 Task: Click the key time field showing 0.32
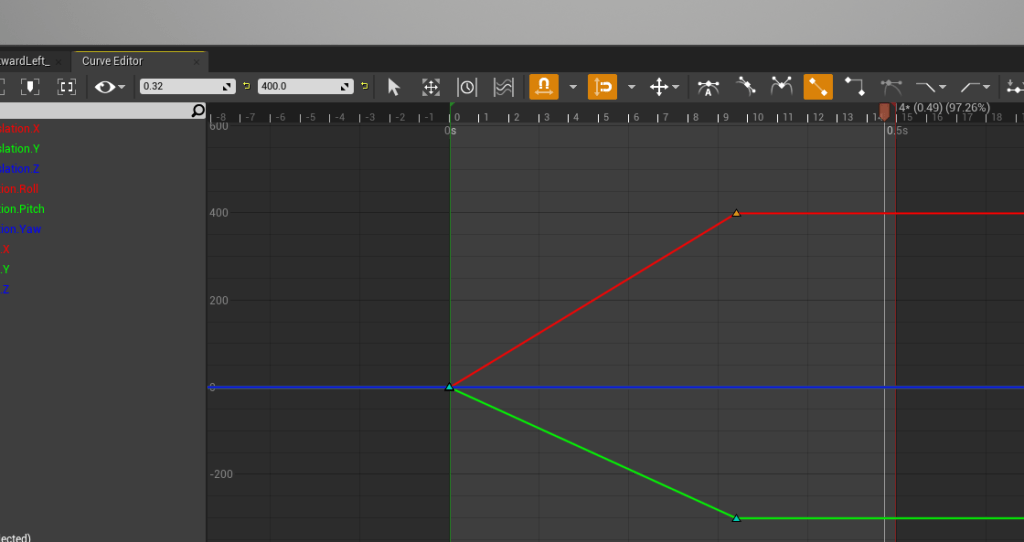click(x=186, y=87)
